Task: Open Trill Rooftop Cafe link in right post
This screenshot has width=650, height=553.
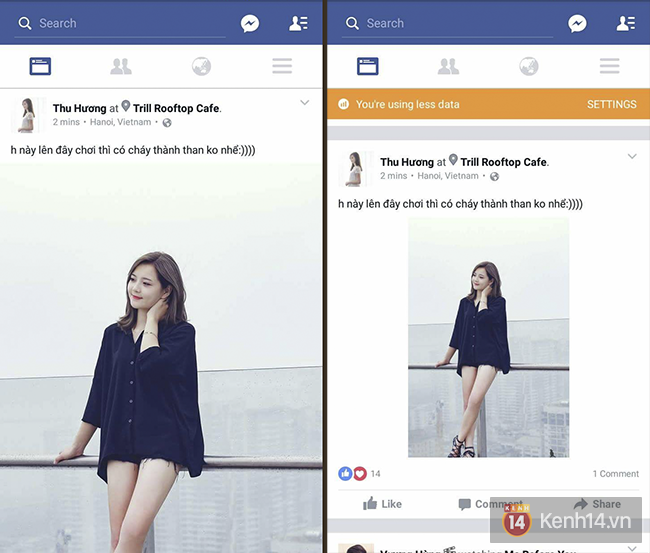Action: click(504, 162)
